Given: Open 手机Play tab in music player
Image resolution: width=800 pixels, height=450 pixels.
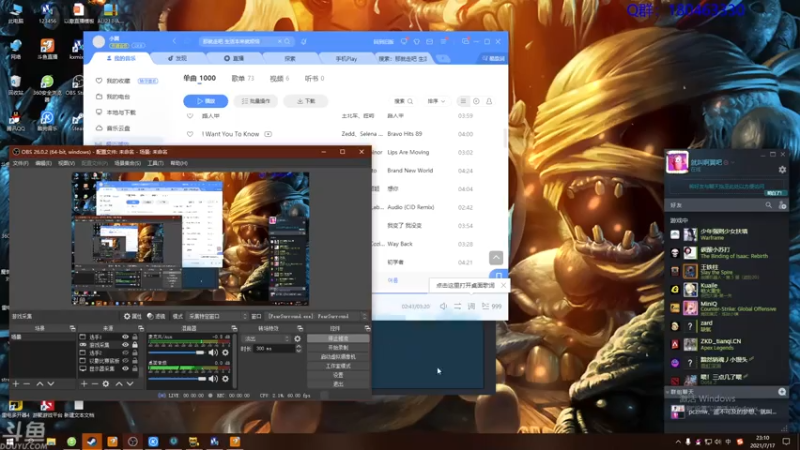Looking at the screenshot, I should coord(346,59).
